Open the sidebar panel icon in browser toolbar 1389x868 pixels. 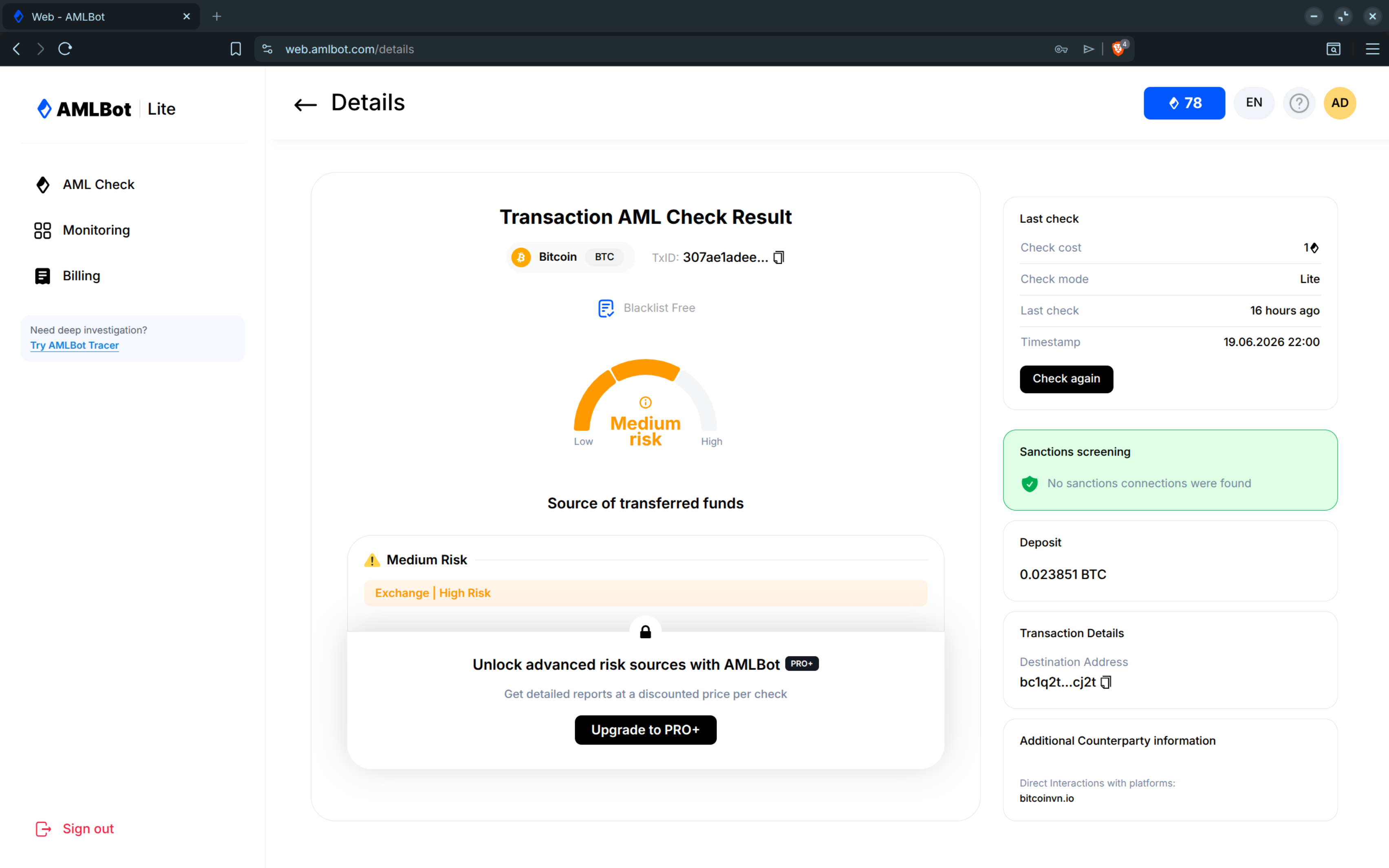pos(1333,49)
